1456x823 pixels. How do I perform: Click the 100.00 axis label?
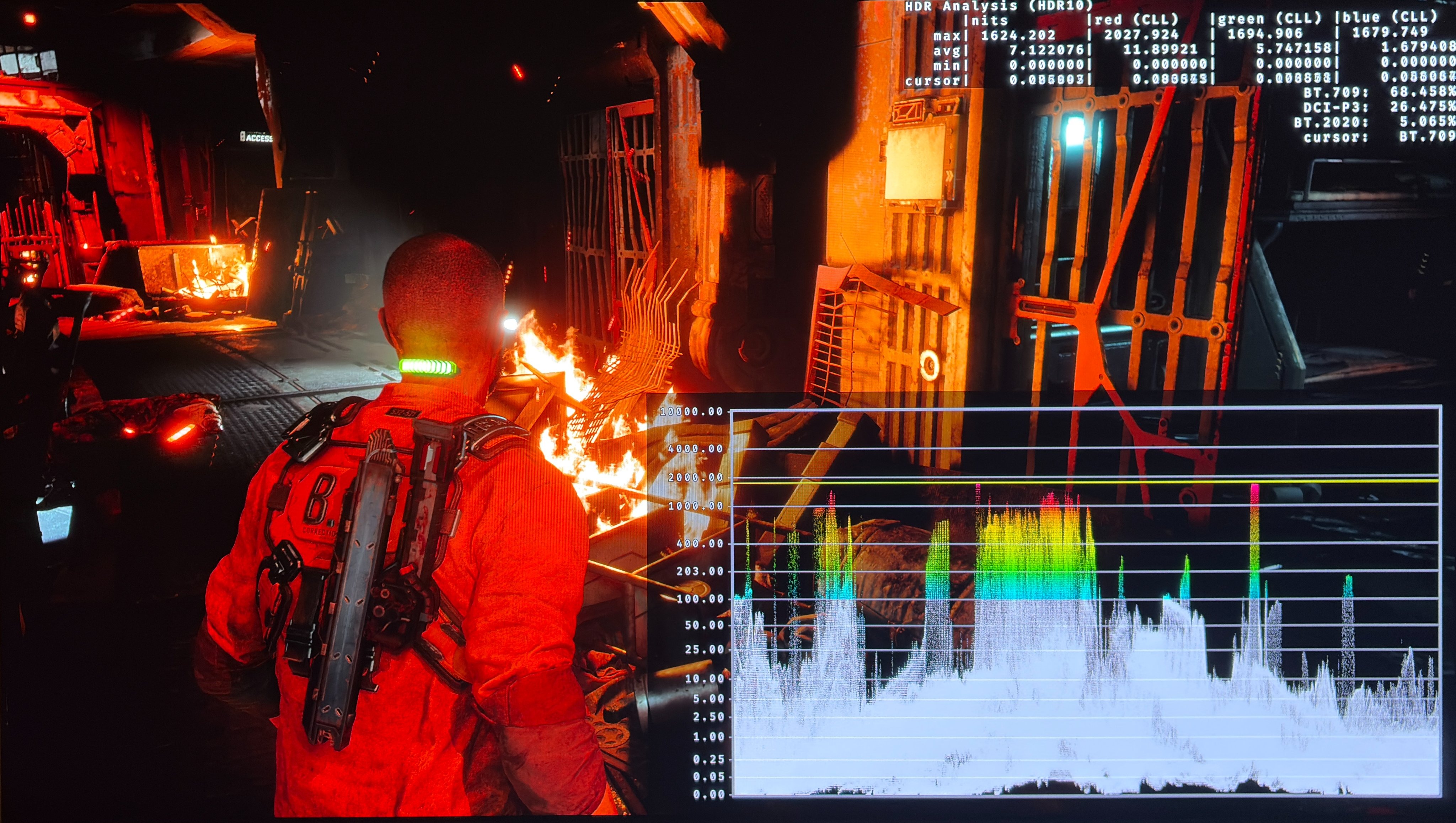point(700,599)
